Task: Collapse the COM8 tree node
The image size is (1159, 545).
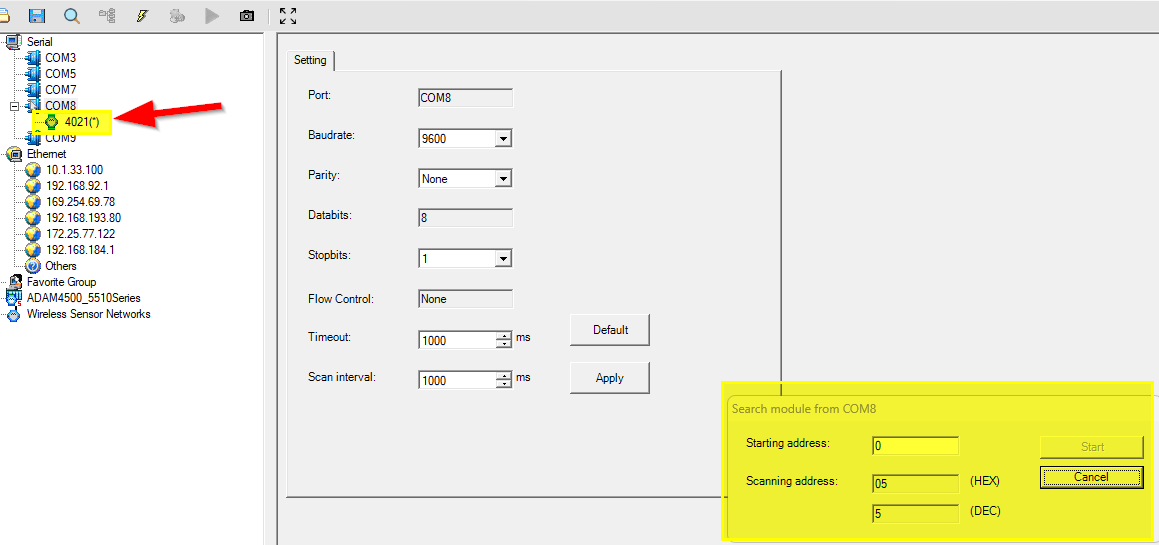Action: click(x=13, y=106)
